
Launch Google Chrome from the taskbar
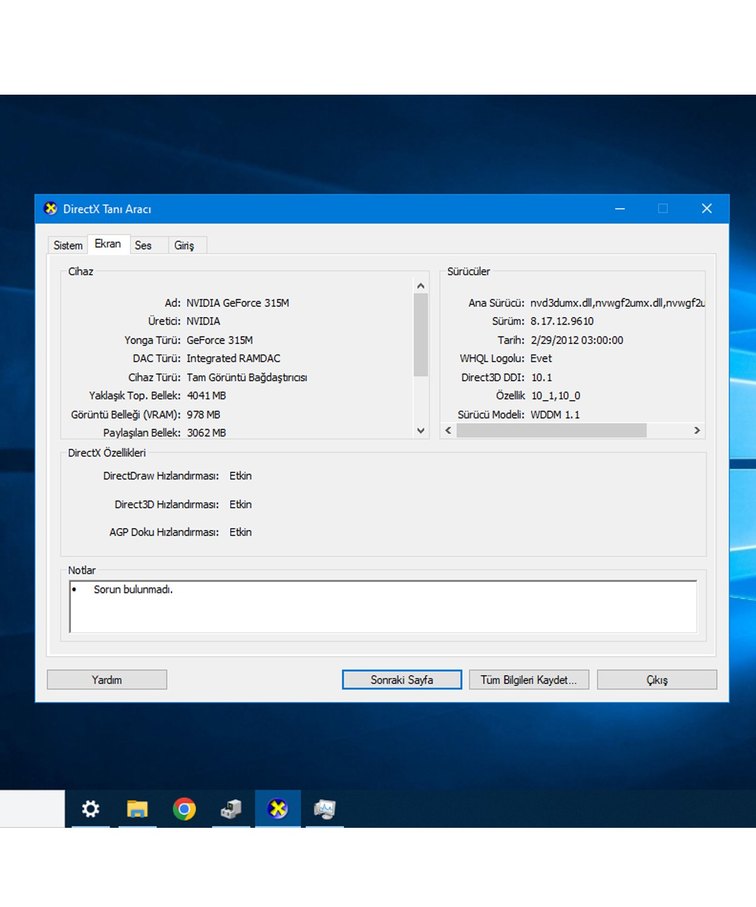point(184,808)
